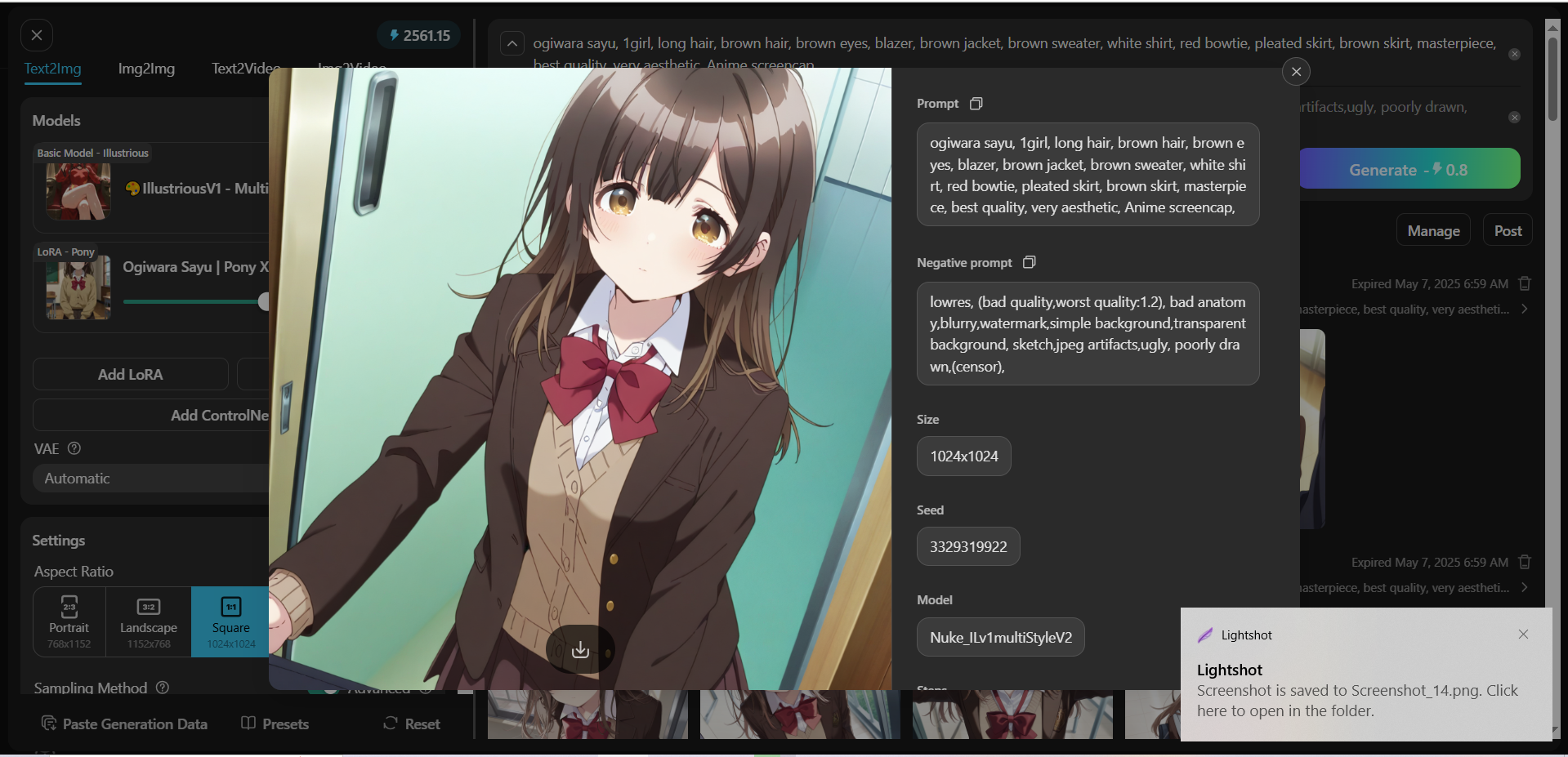Clear the negative prompt field
The height and width of the screenshot is (757, 1568).
[1514, 118]
